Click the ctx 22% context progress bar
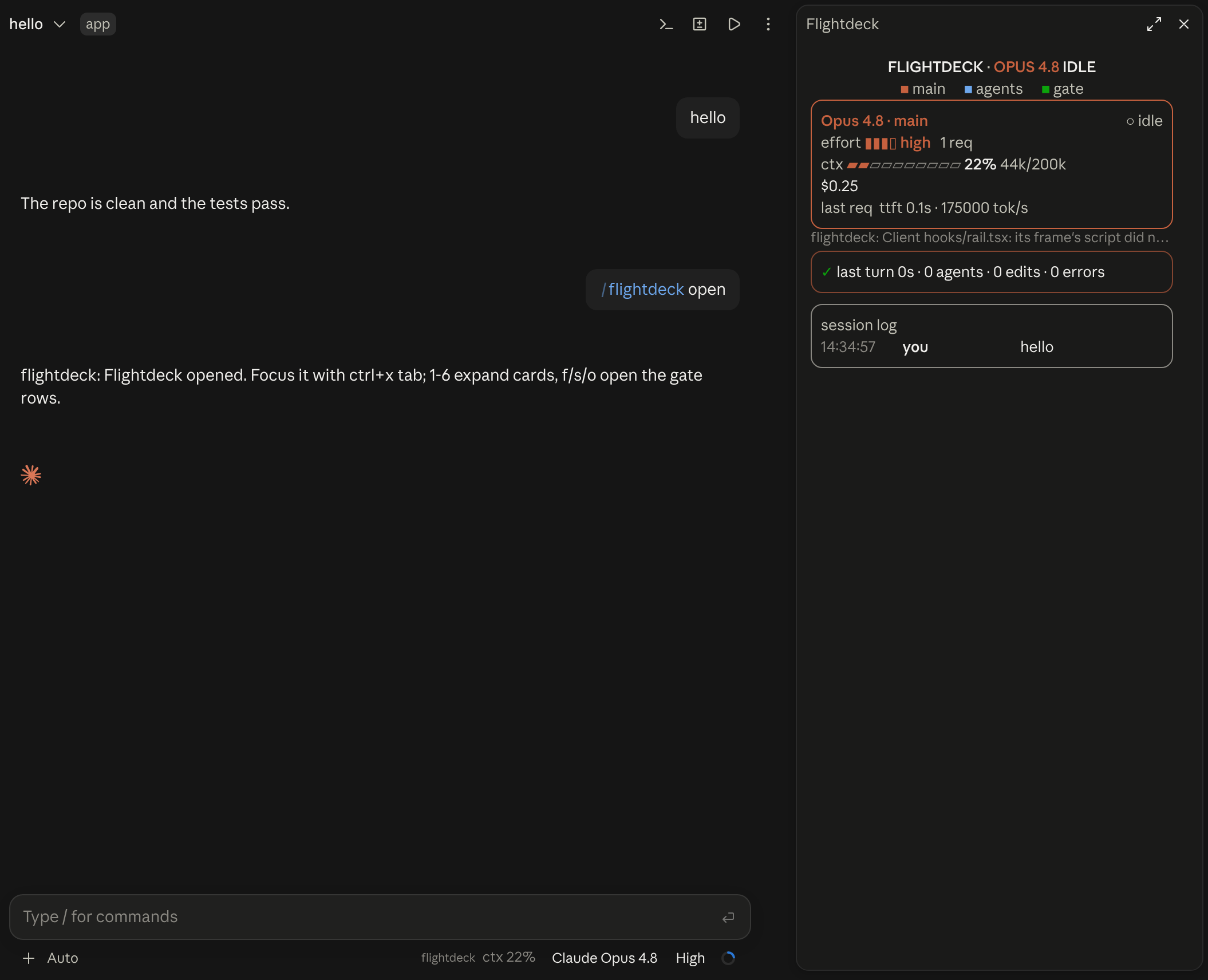The width and height of the screenshot is (1208, 980). [x=903, y=165]
